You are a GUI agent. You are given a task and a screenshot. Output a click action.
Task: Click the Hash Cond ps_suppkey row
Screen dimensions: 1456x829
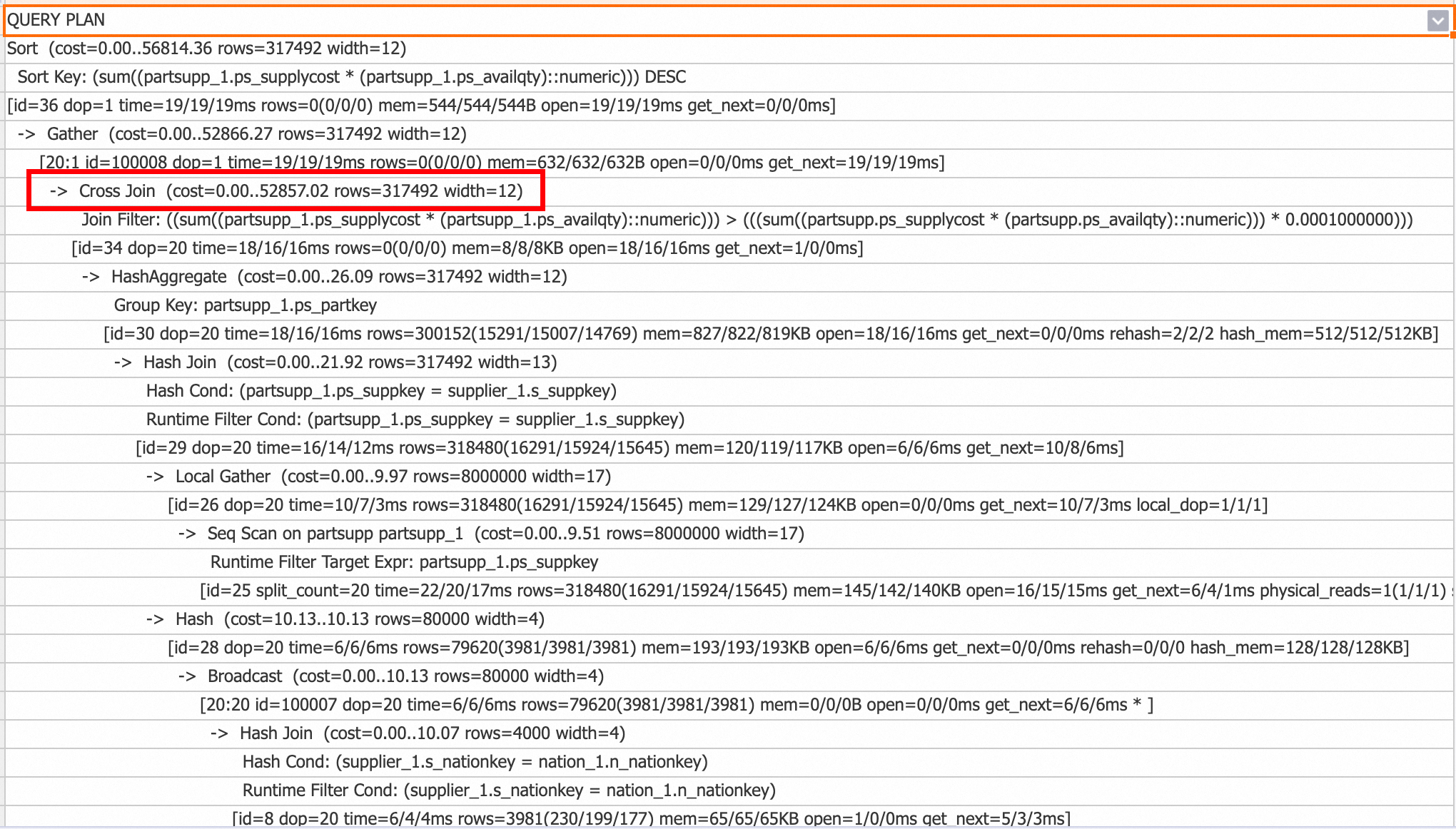(x=381, y=391)
